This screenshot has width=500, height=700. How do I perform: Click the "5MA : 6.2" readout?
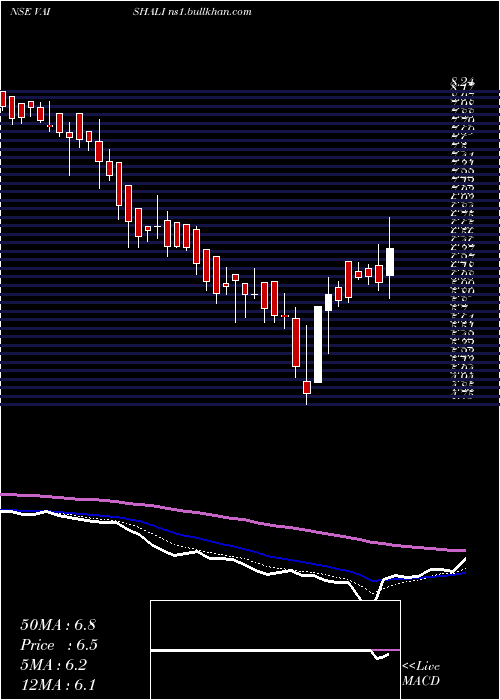pos(54,665)
